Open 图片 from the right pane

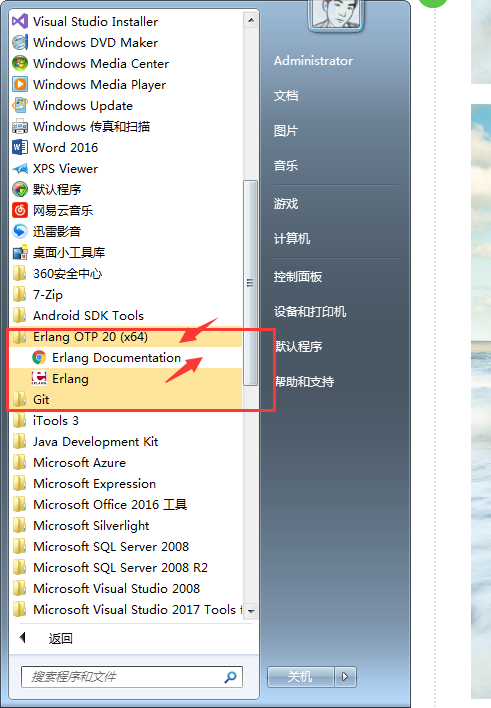point(286,131)
